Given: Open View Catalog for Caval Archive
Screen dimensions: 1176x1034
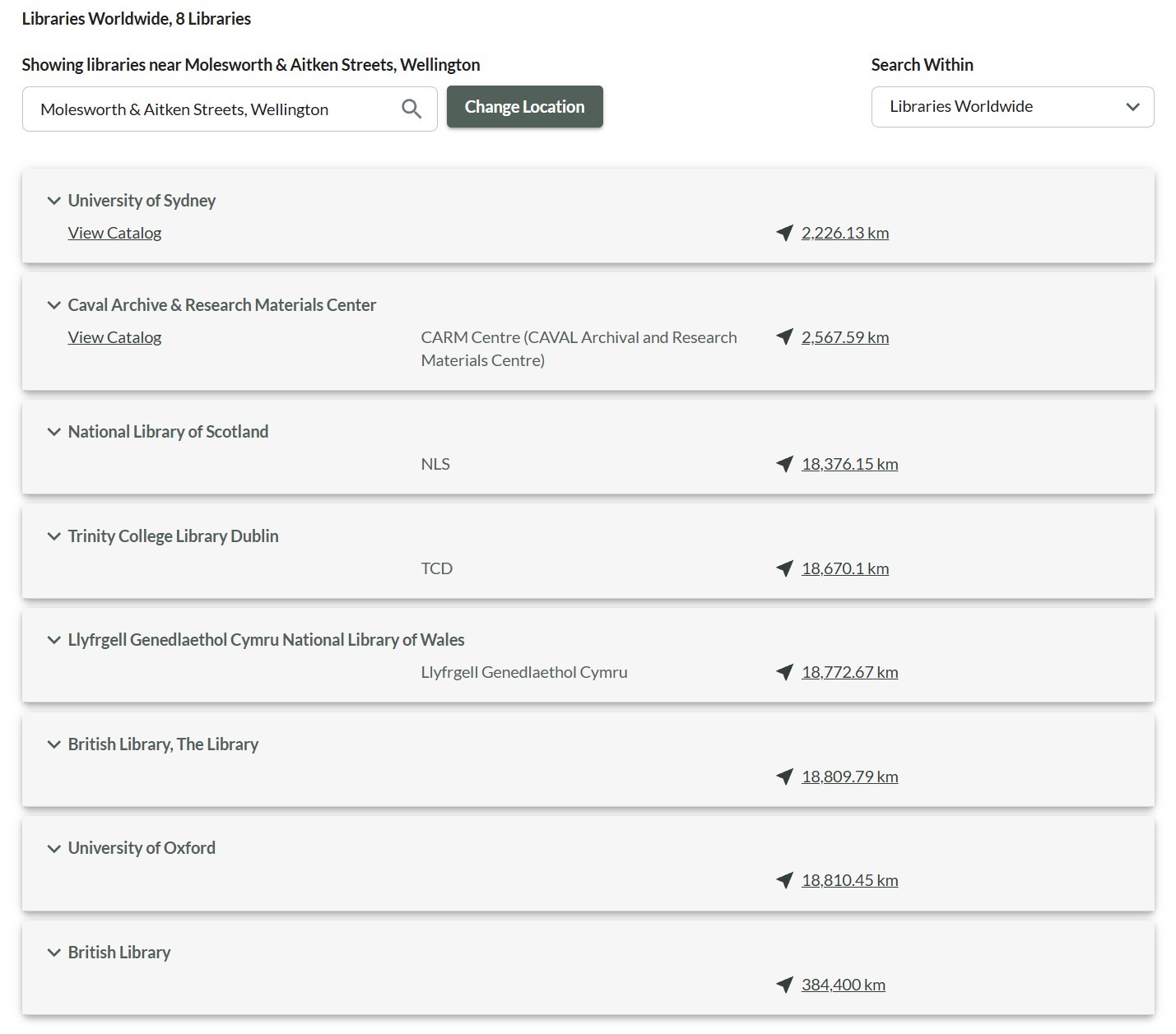Looking at the screenshot, I should [114, 337].
